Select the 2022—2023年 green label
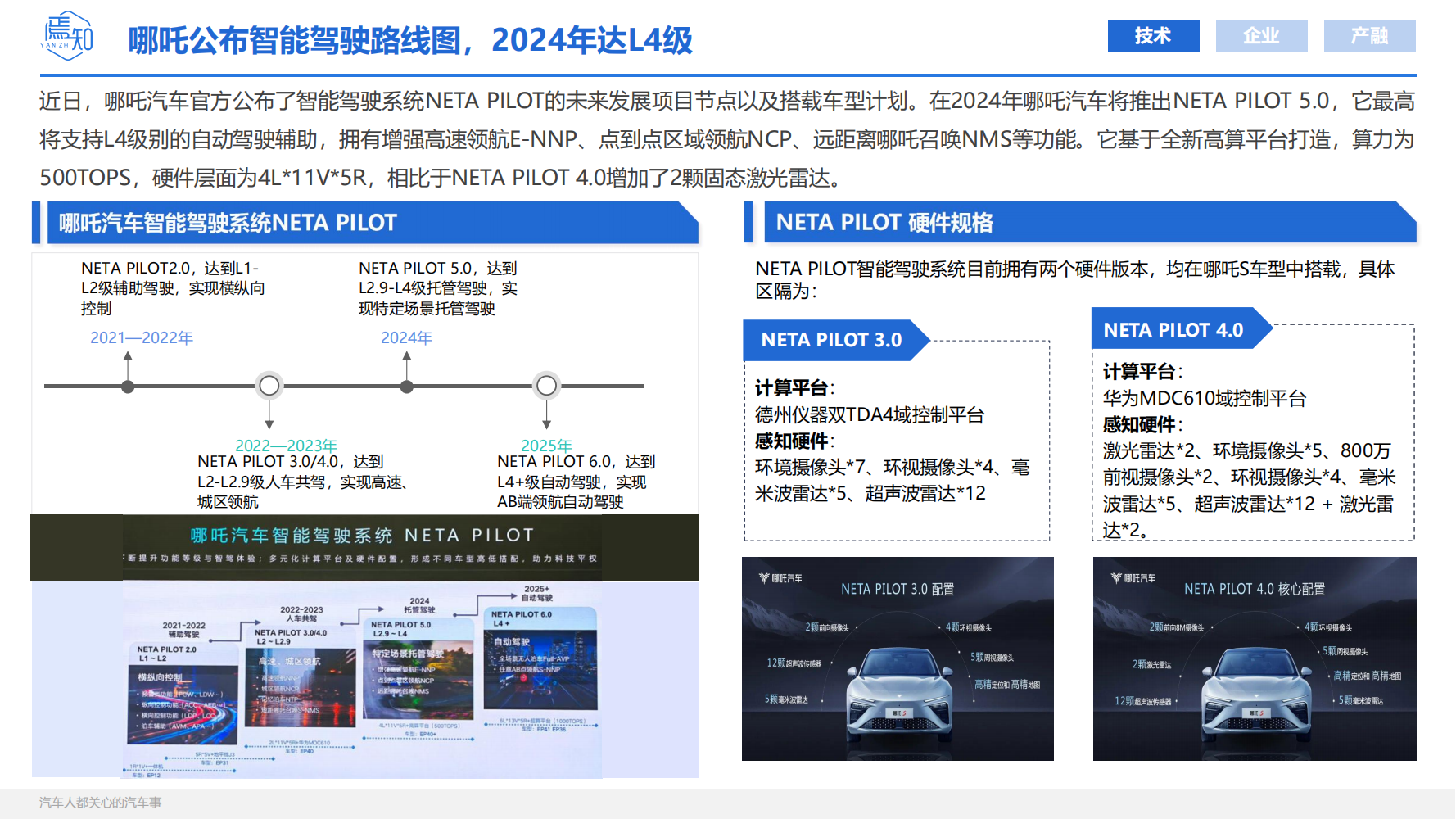Image resolution: width=1456 pixels, height=819 pixels. [286, 445]
